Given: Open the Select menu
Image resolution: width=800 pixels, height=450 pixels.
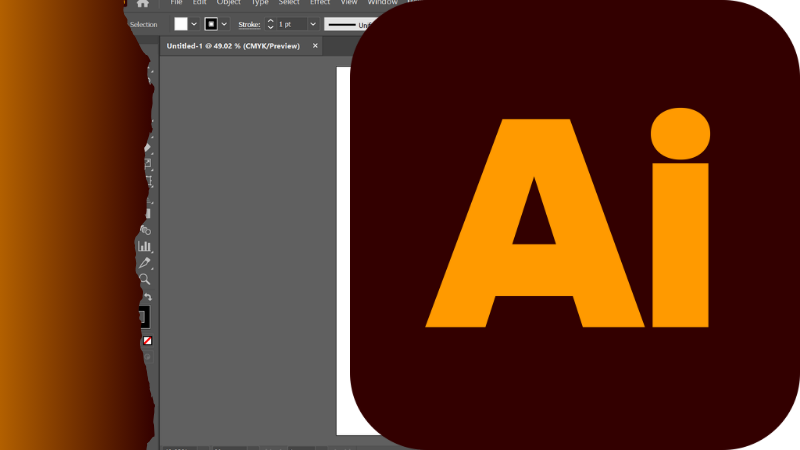Looking at the screenshot, I should 289,3.
